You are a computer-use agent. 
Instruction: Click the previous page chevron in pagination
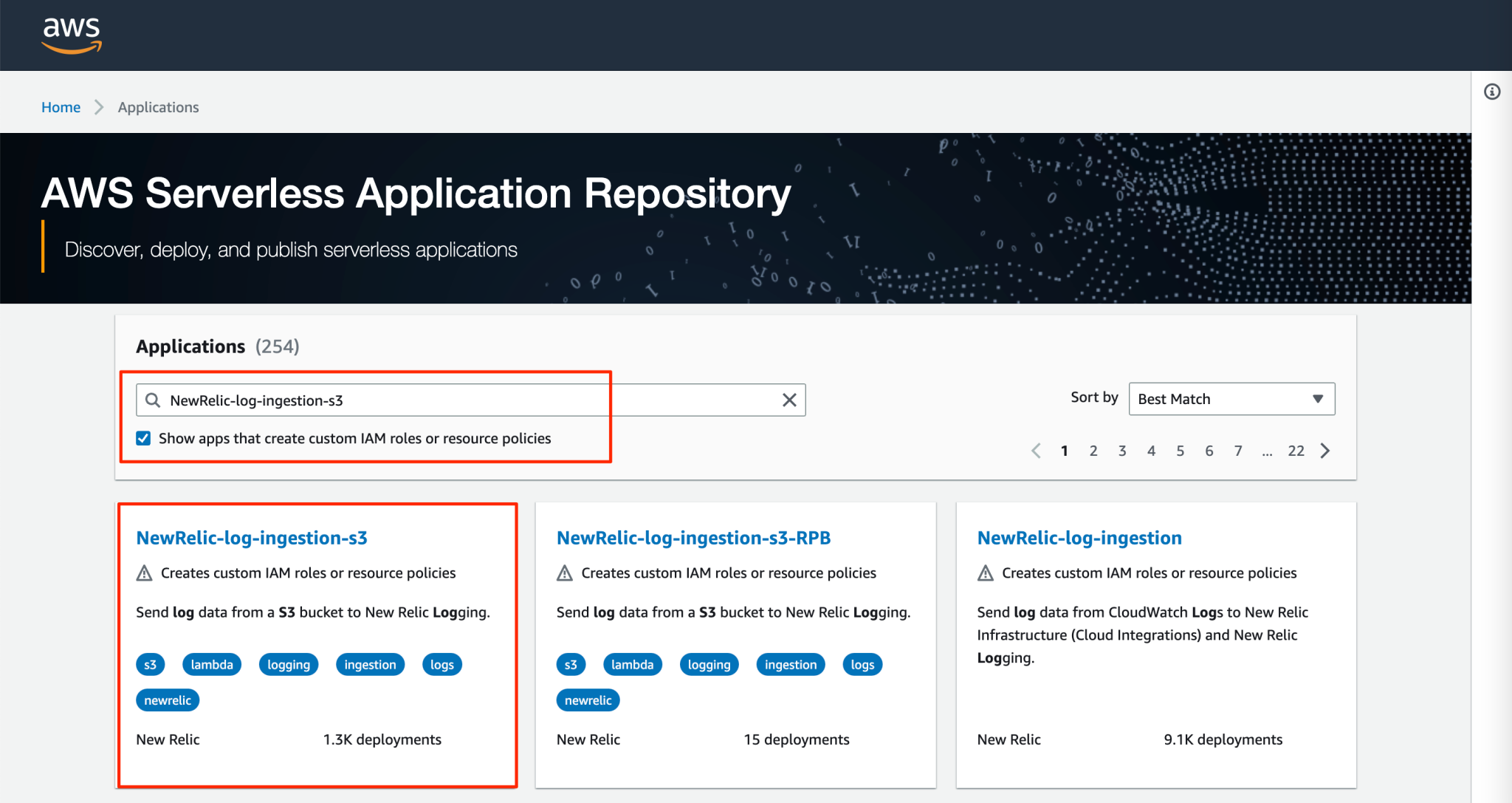[1036, 451]
